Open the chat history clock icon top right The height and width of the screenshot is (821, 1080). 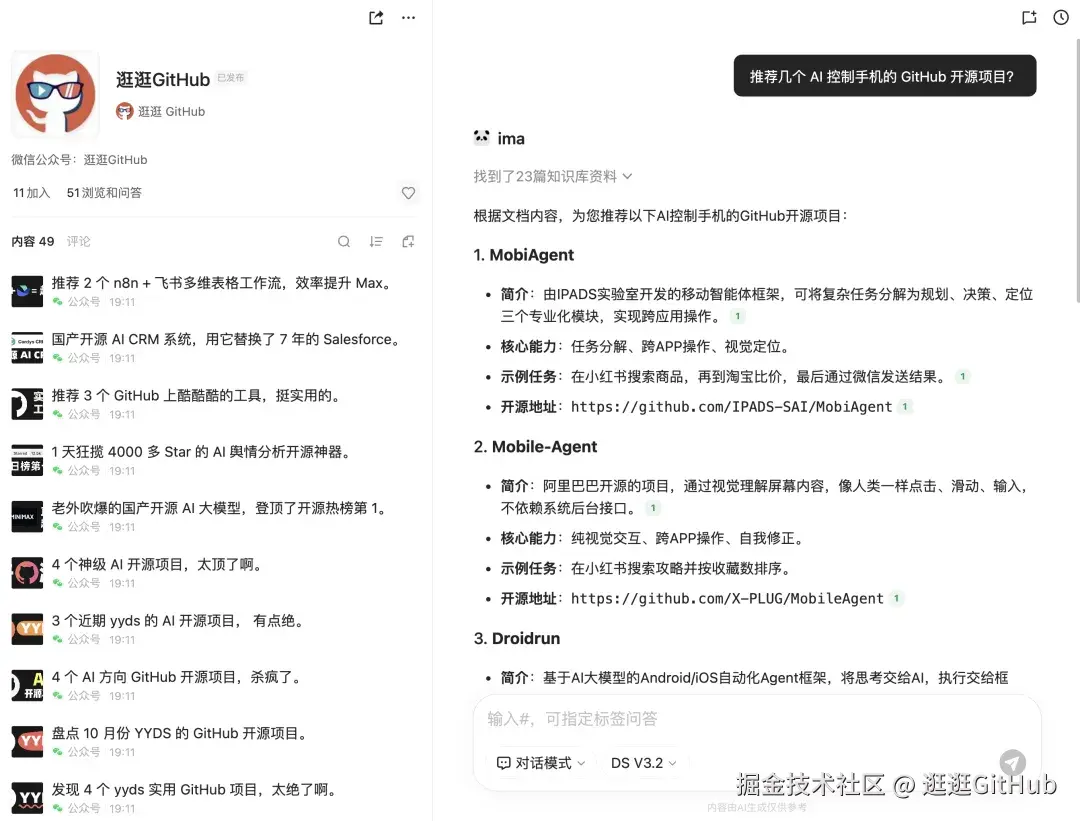[1060, 17]
